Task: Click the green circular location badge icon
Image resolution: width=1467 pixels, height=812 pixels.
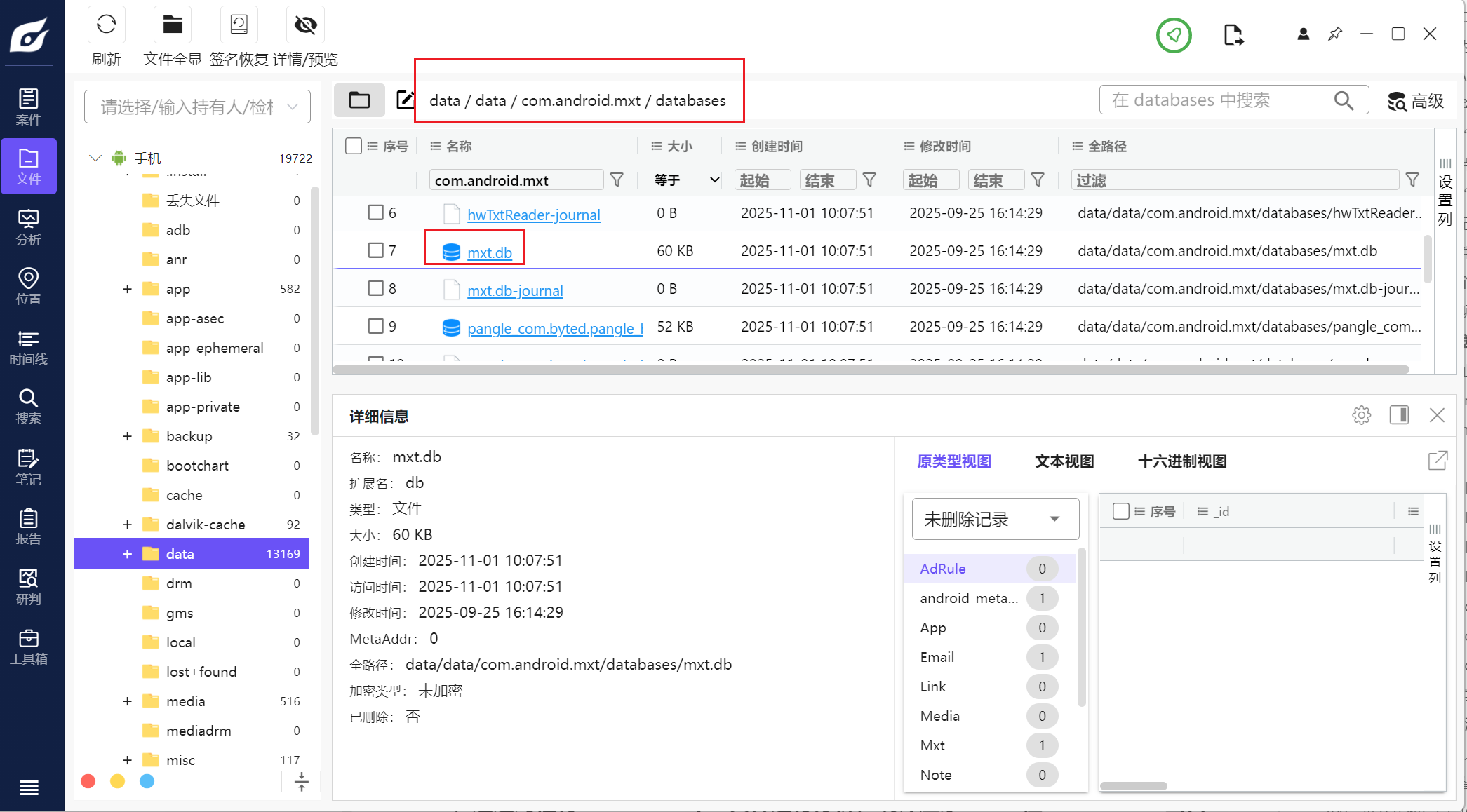Action: click(1174, 34)
